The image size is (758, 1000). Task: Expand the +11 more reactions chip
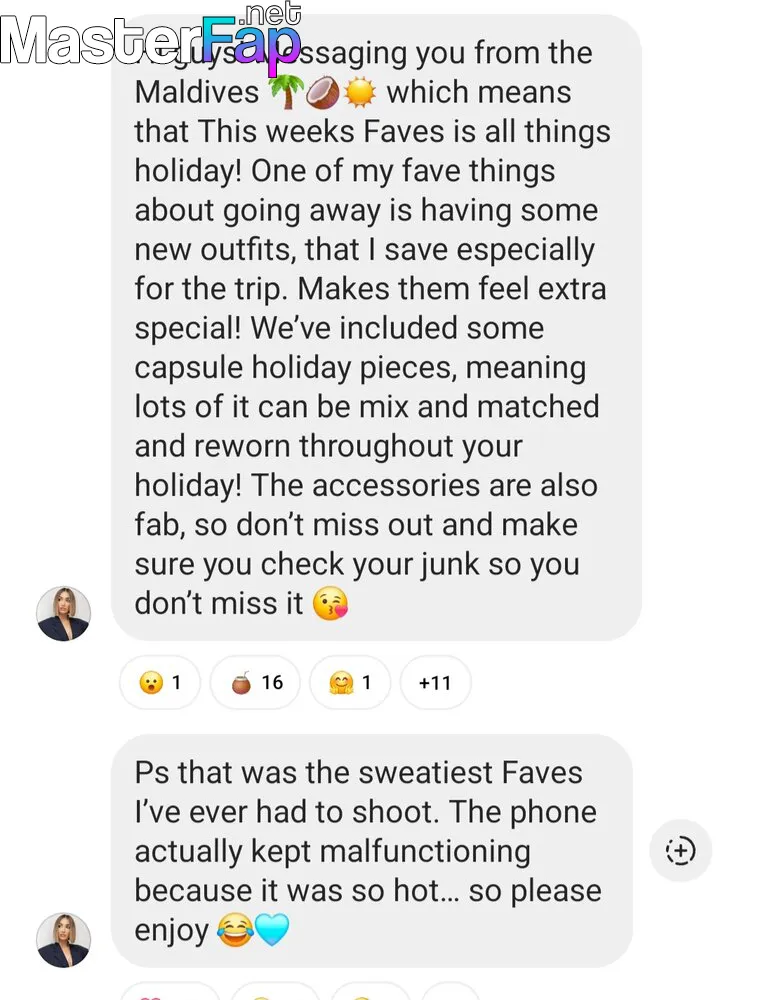tap(435, 682)
